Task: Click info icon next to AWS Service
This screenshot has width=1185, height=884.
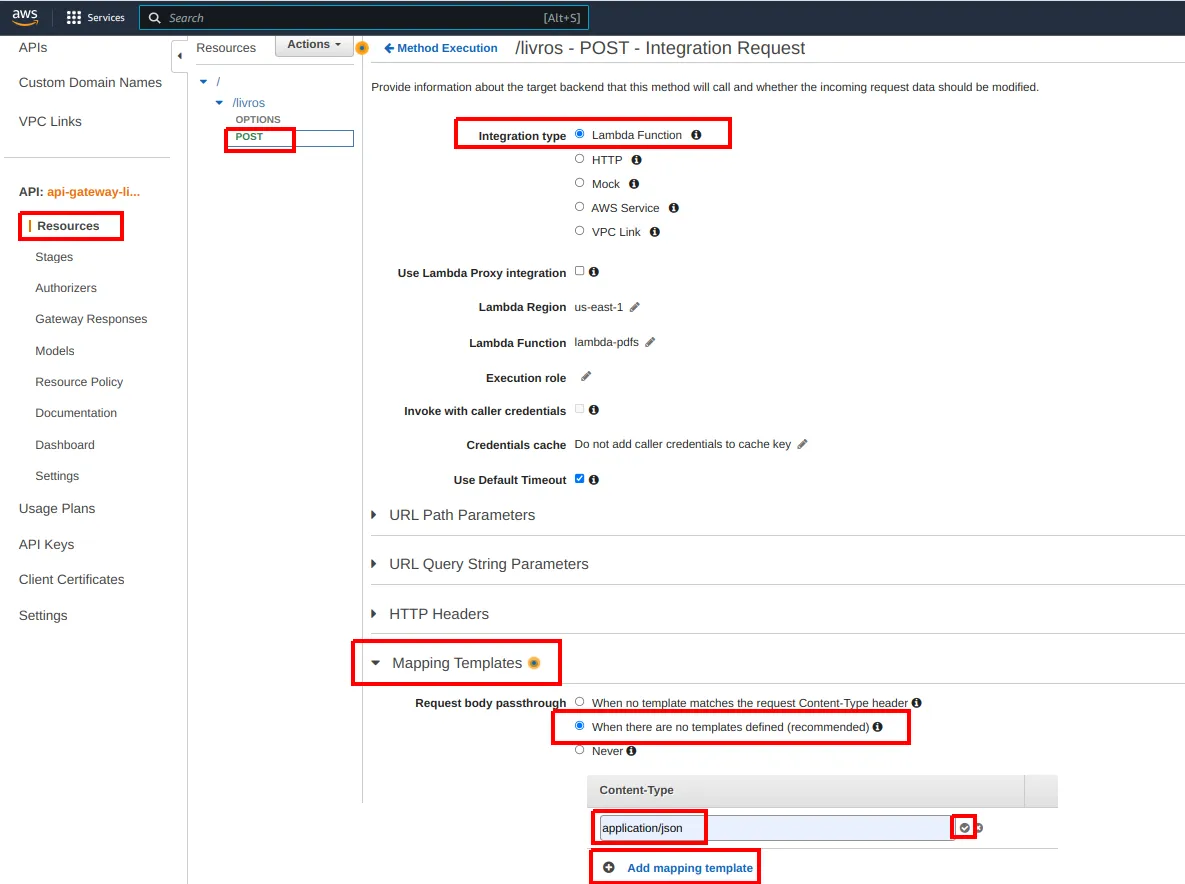Action: pyautogui.click(x=673, y=208)
